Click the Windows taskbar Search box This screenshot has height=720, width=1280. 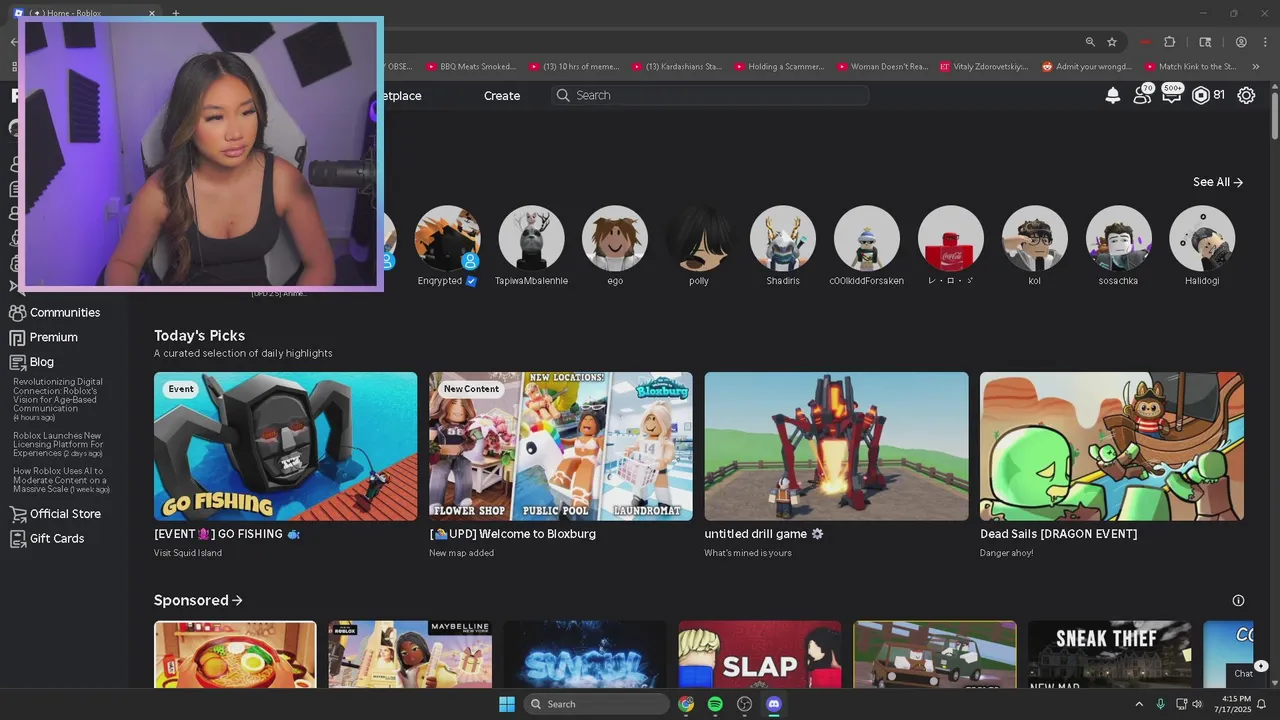596,704
